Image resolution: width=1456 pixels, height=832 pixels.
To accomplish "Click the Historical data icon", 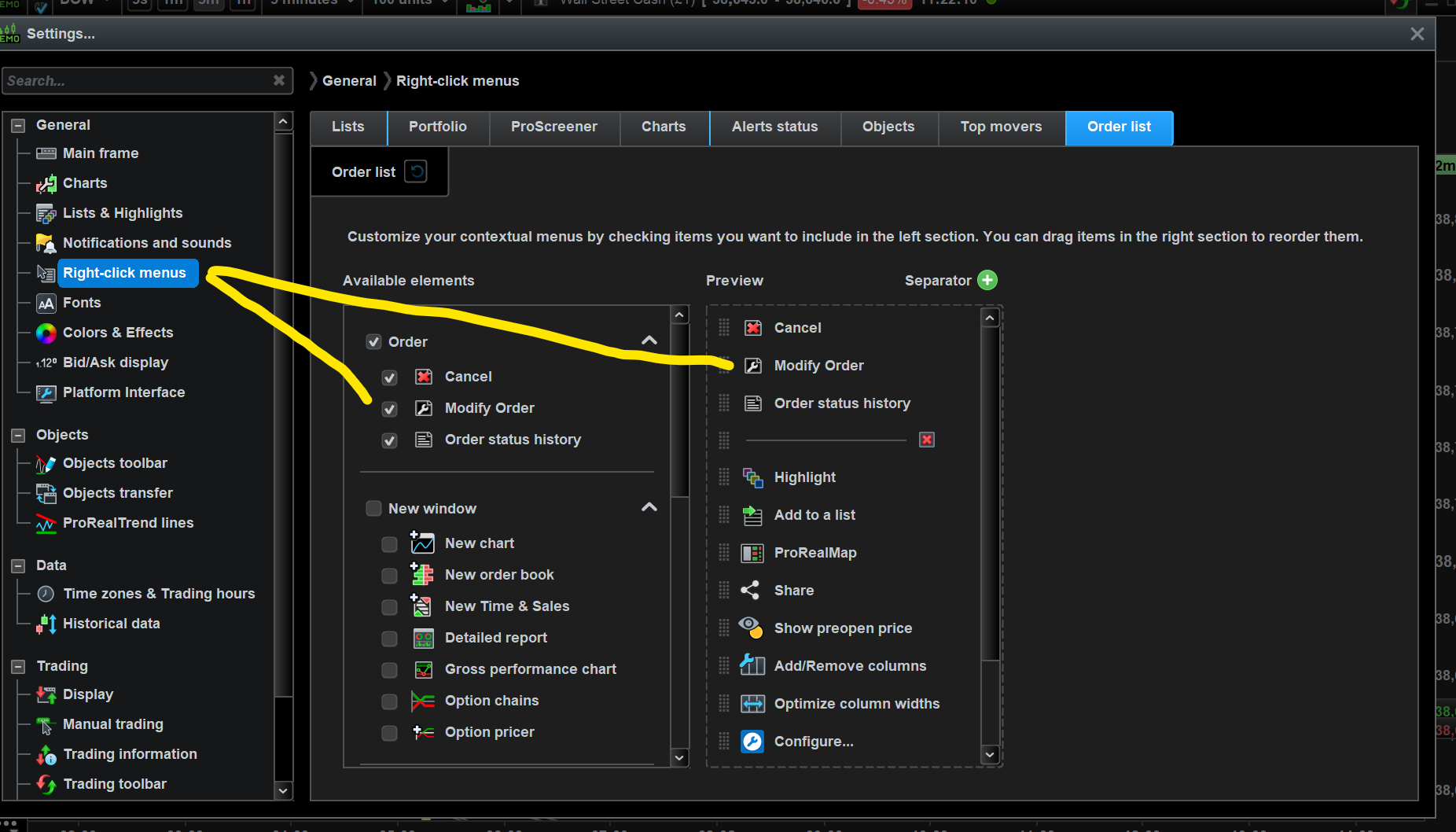I will pos(46,624).
